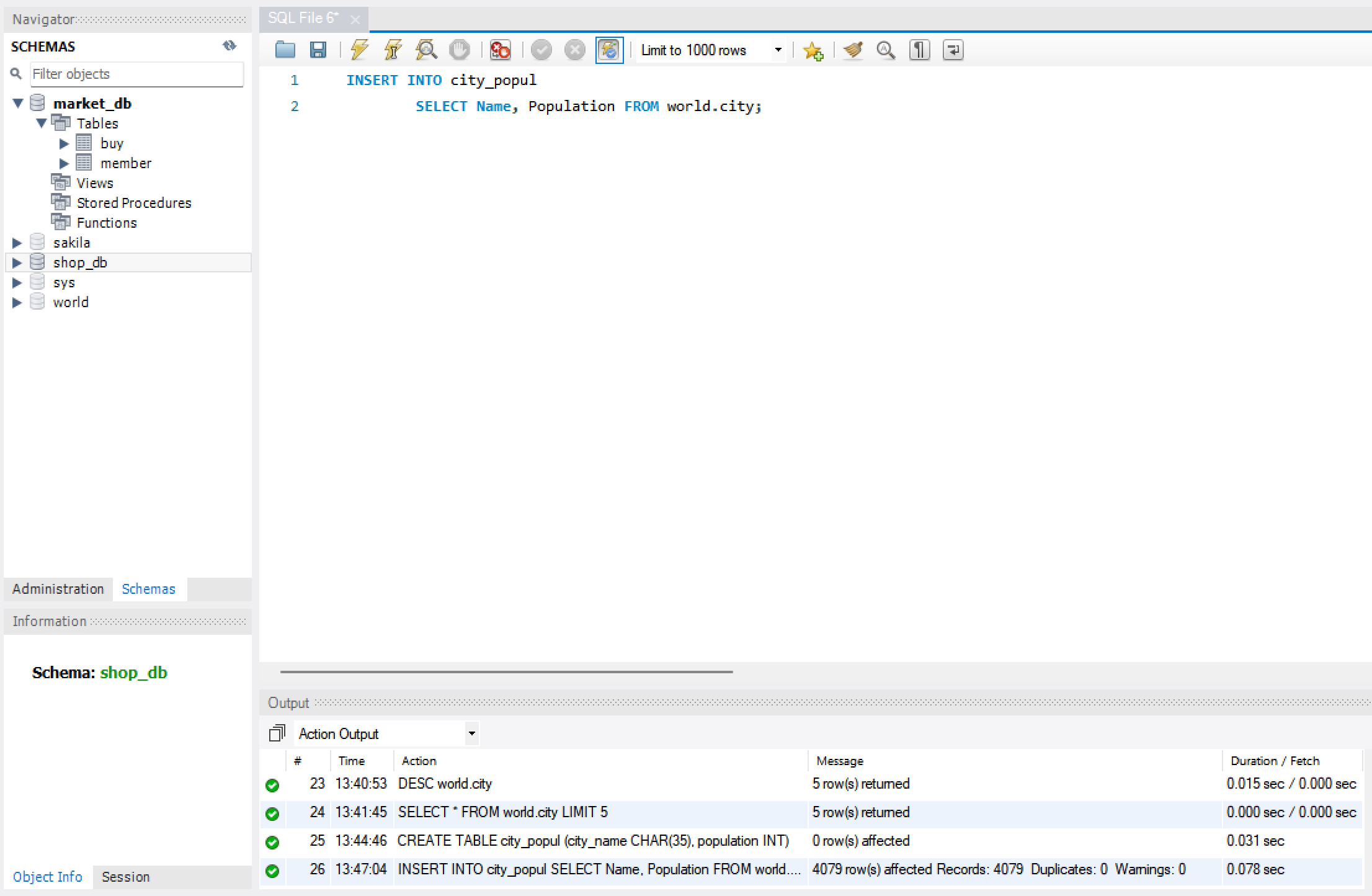Refresh schemas list icon
This screenshot has height=896, width=1372.
(229, 45)
